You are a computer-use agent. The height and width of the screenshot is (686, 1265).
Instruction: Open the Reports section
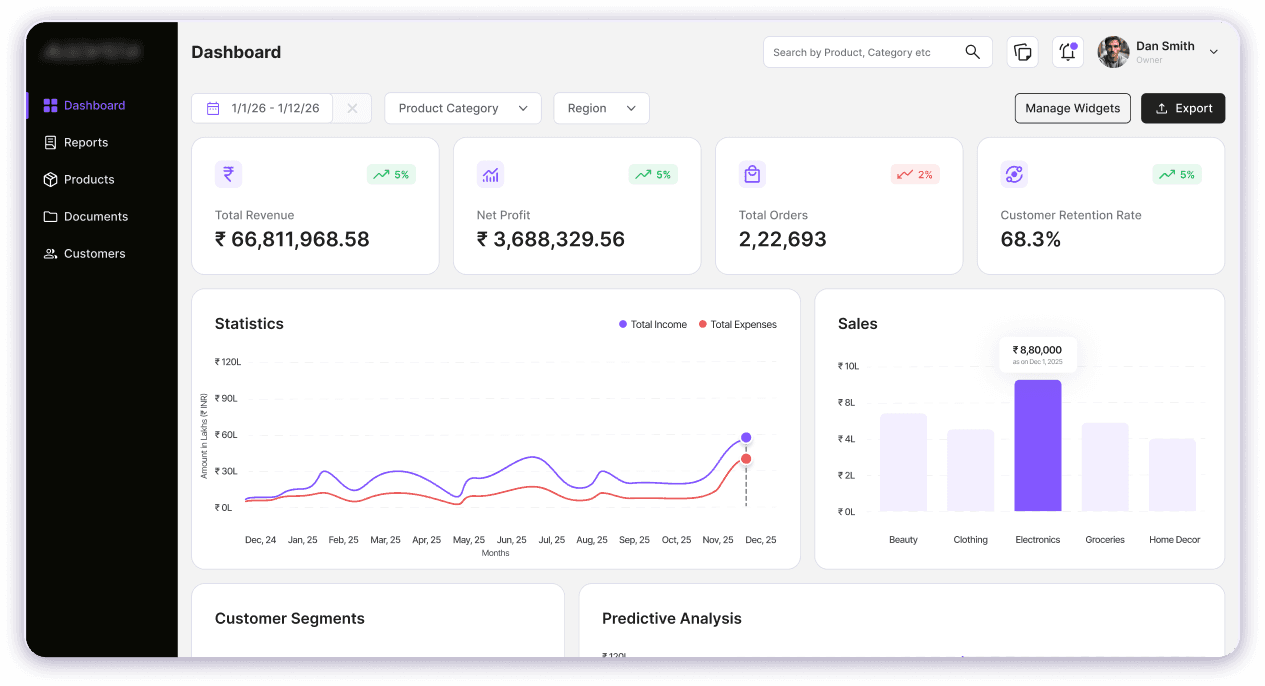tap(86, 142)
